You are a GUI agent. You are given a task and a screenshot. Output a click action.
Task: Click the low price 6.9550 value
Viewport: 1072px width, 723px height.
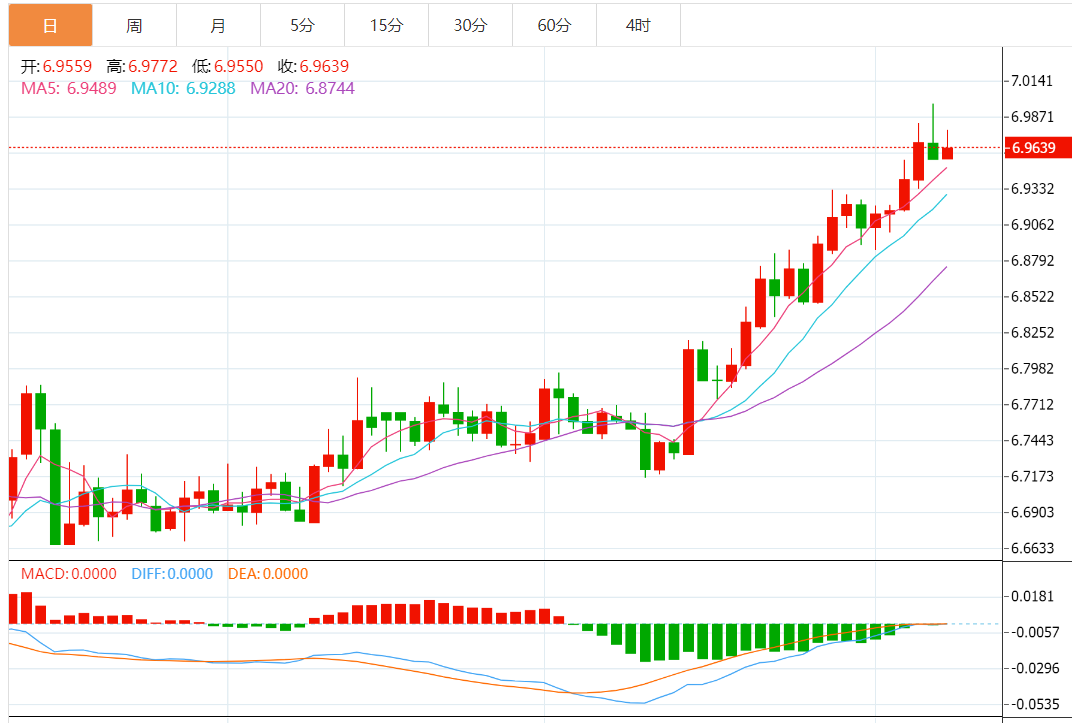click(239, 66)
